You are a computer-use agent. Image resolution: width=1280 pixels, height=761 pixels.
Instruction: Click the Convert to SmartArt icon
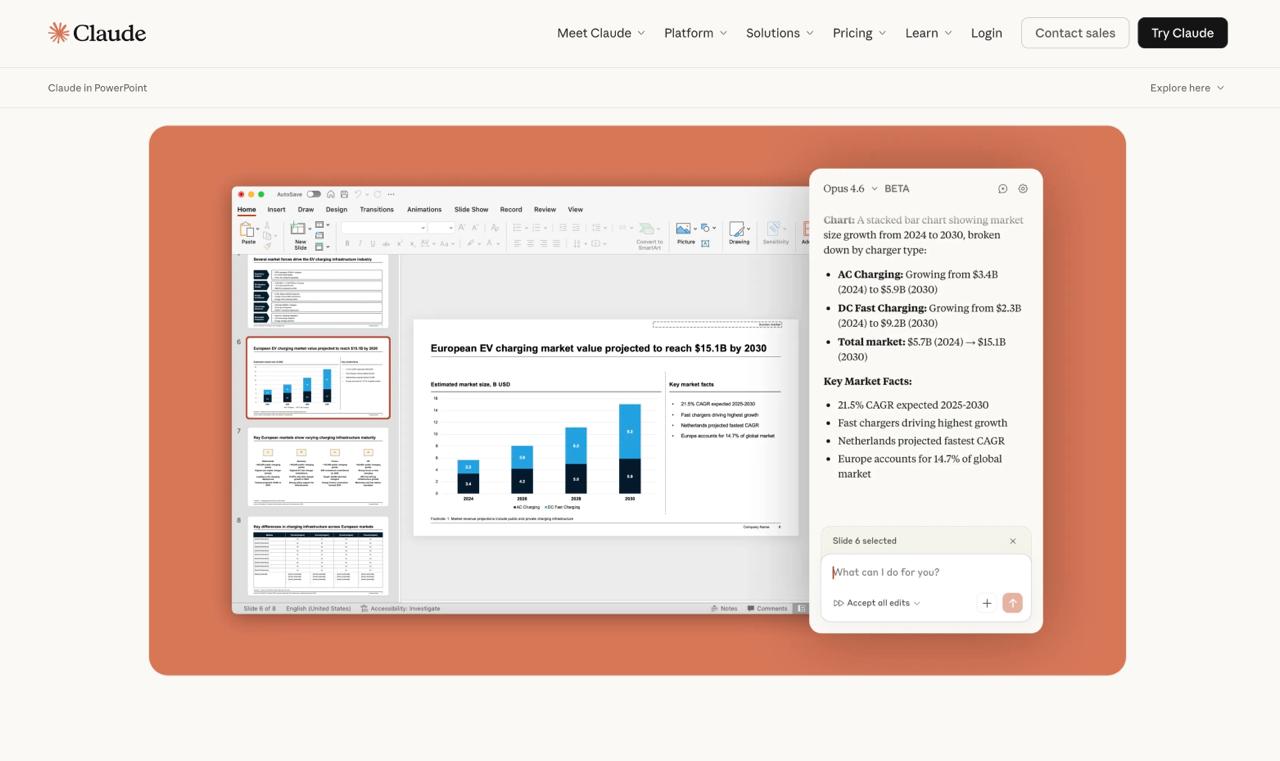tap(648, 231)
